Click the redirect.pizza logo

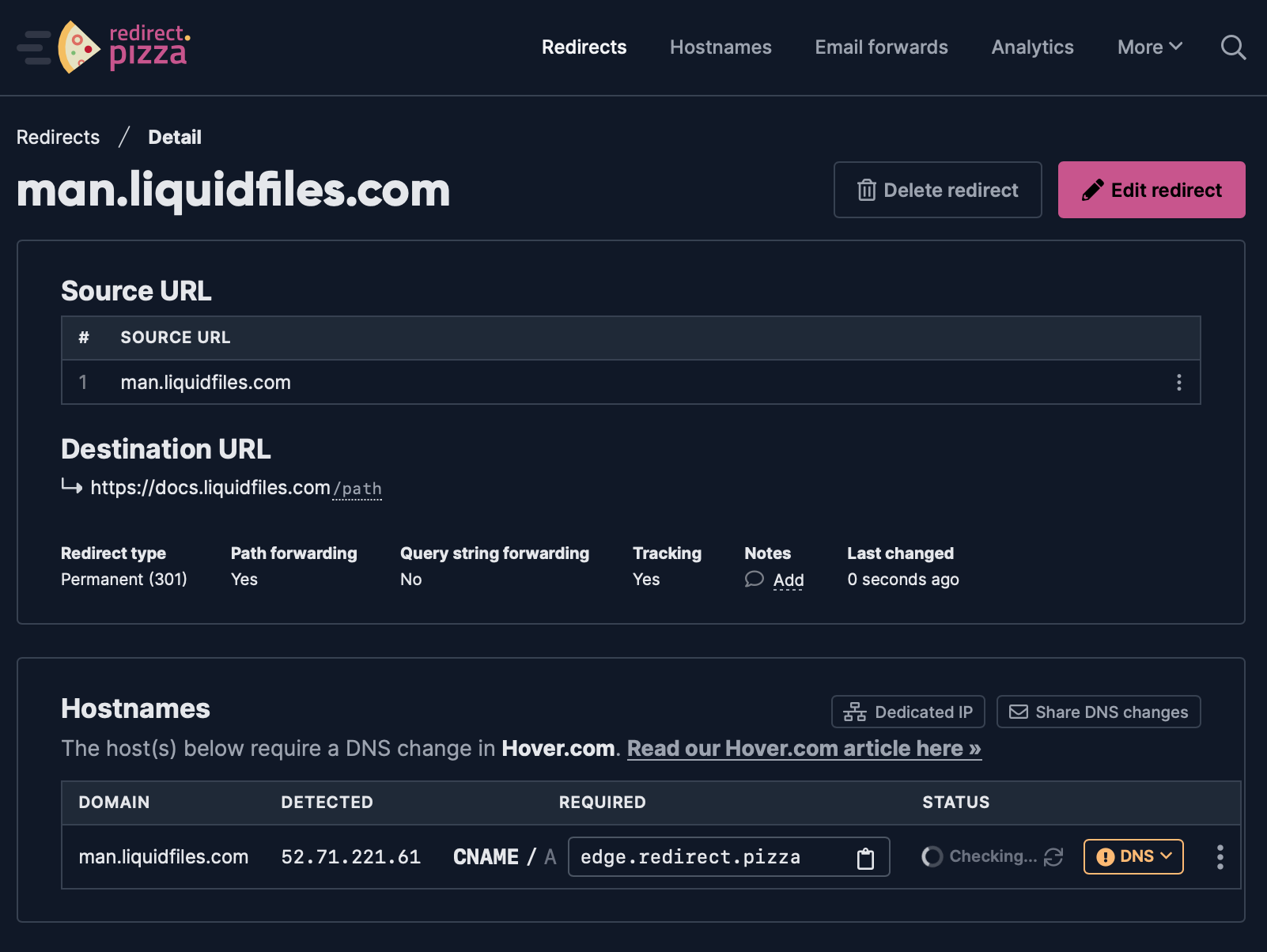[124, 47]
